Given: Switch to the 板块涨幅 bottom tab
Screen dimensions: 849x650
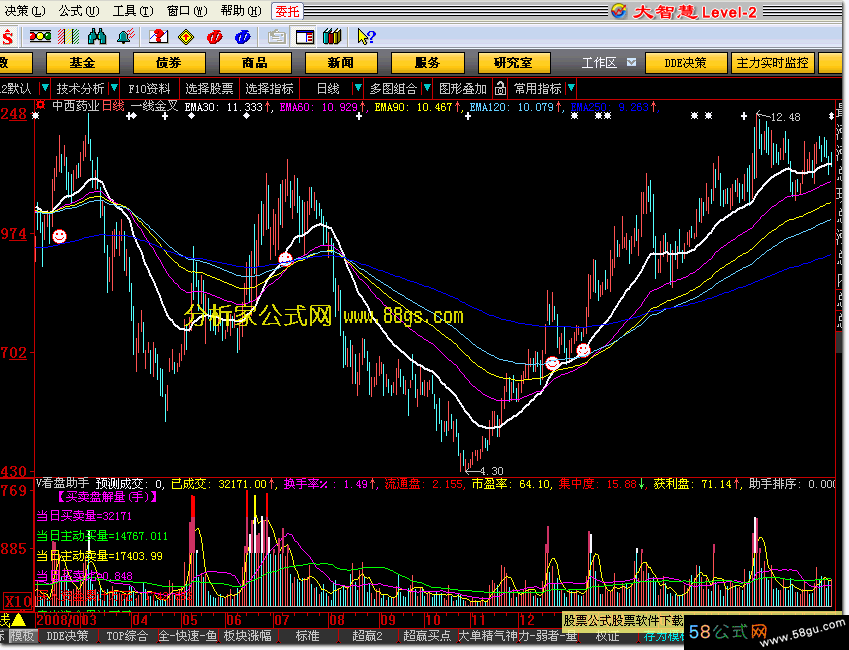Looking at the screenshot, I should 248,636.
